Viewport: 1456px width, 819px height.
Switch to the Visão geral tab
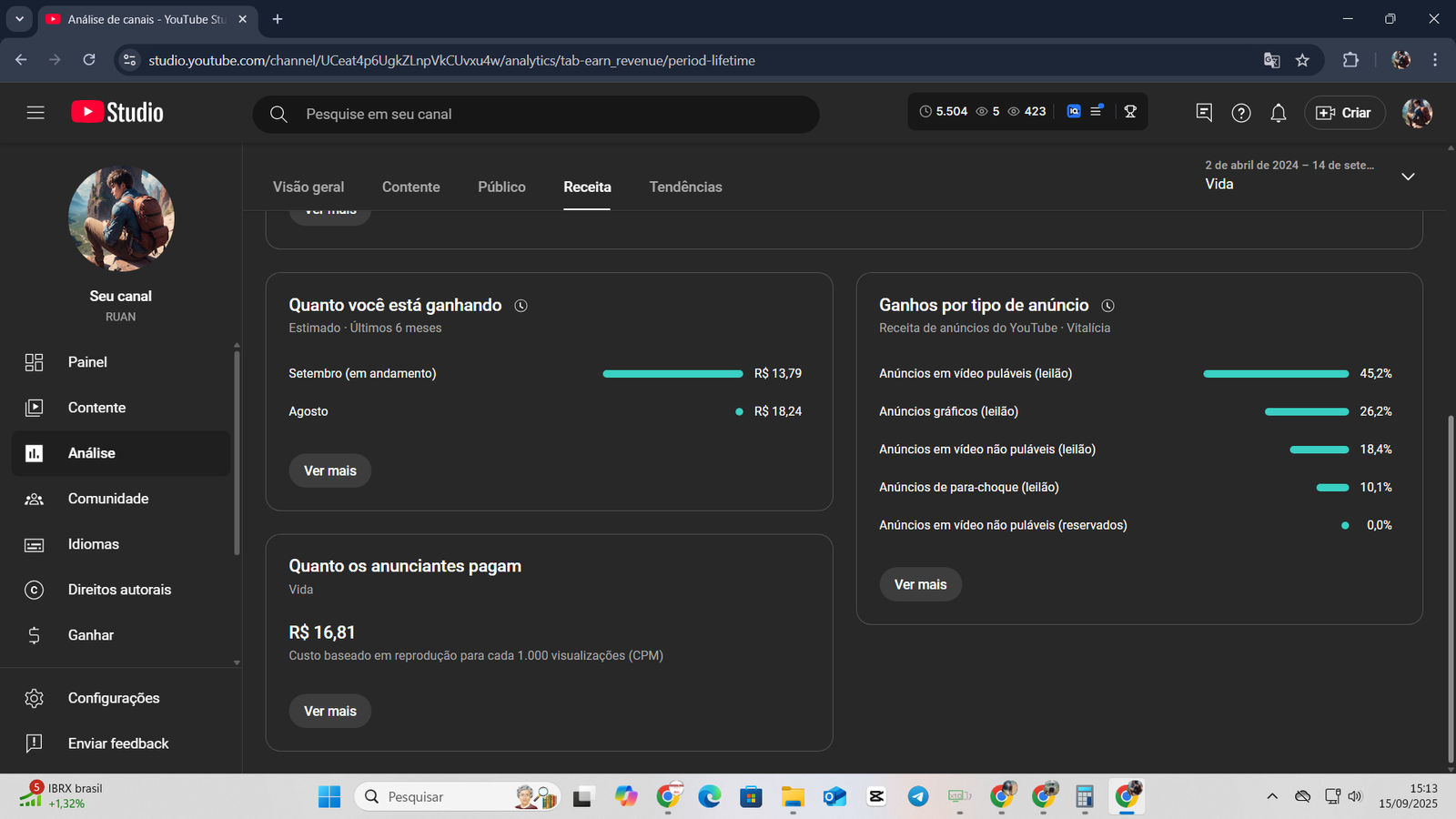coord(308,187)
